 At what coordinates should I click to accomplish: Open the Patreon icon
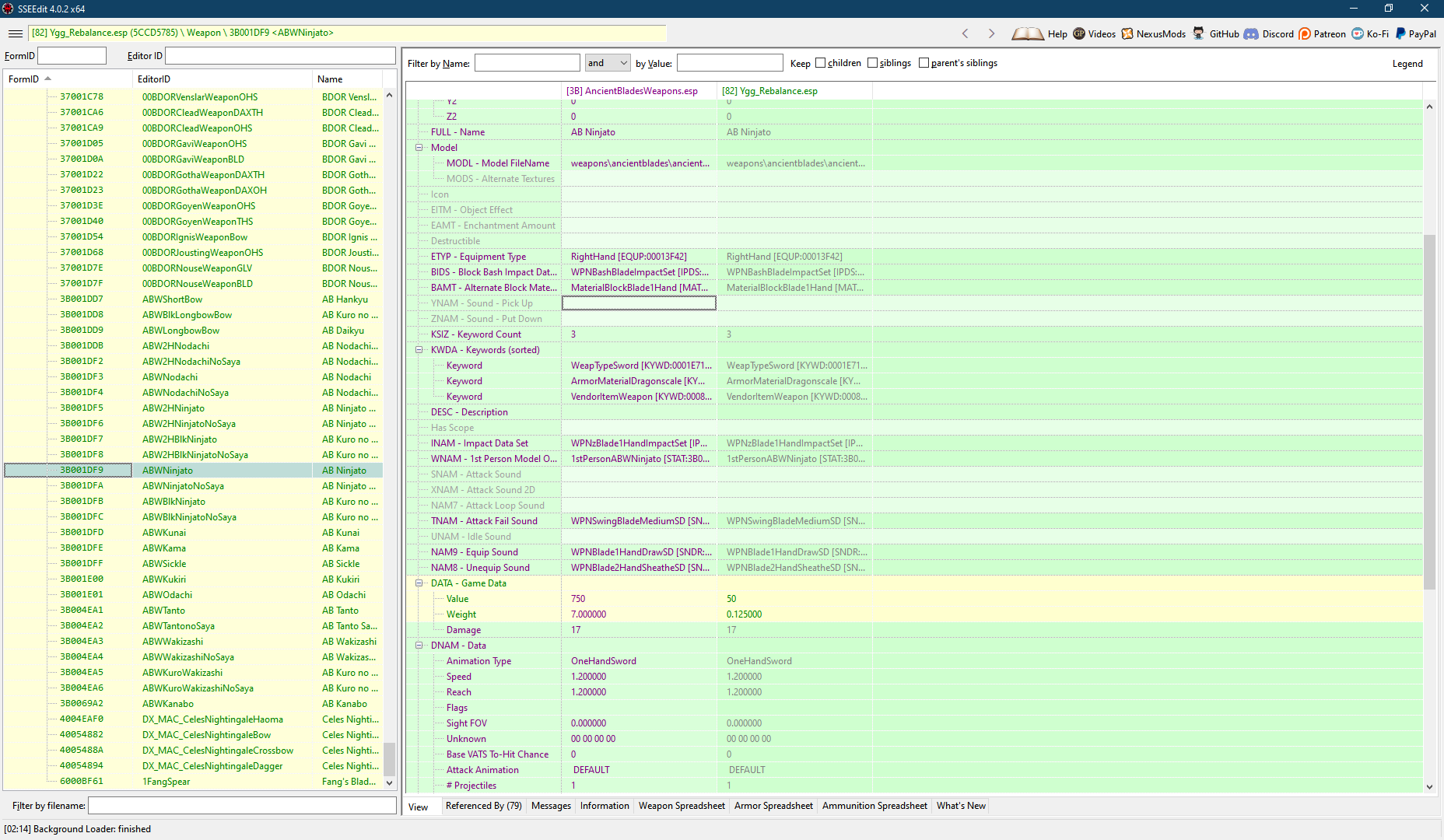pos(1305,33)
